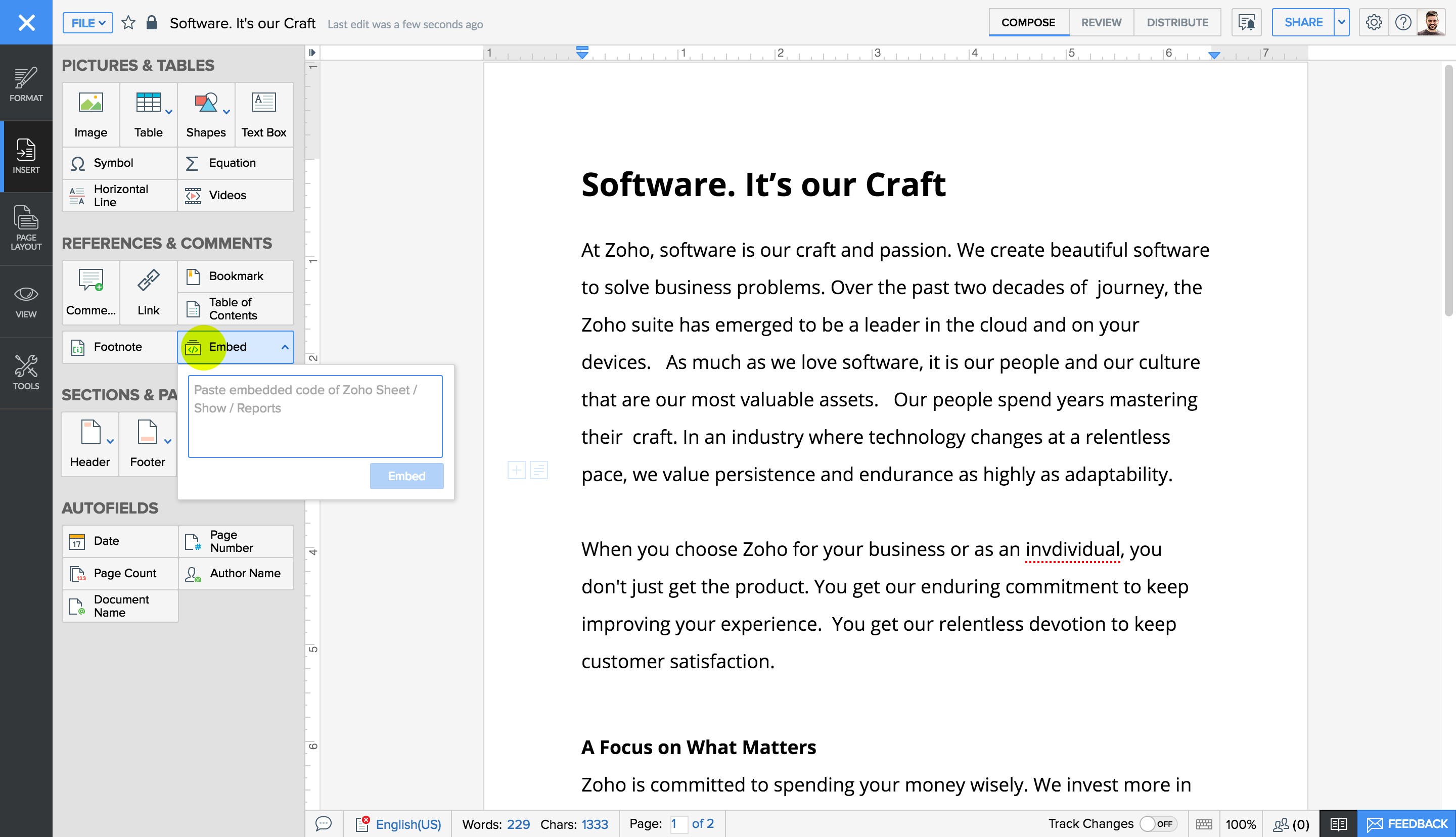The width and height of the screenshot is (1456, 837).
Task: Insert an Image from the panel
Action: [x=91, y=114]
